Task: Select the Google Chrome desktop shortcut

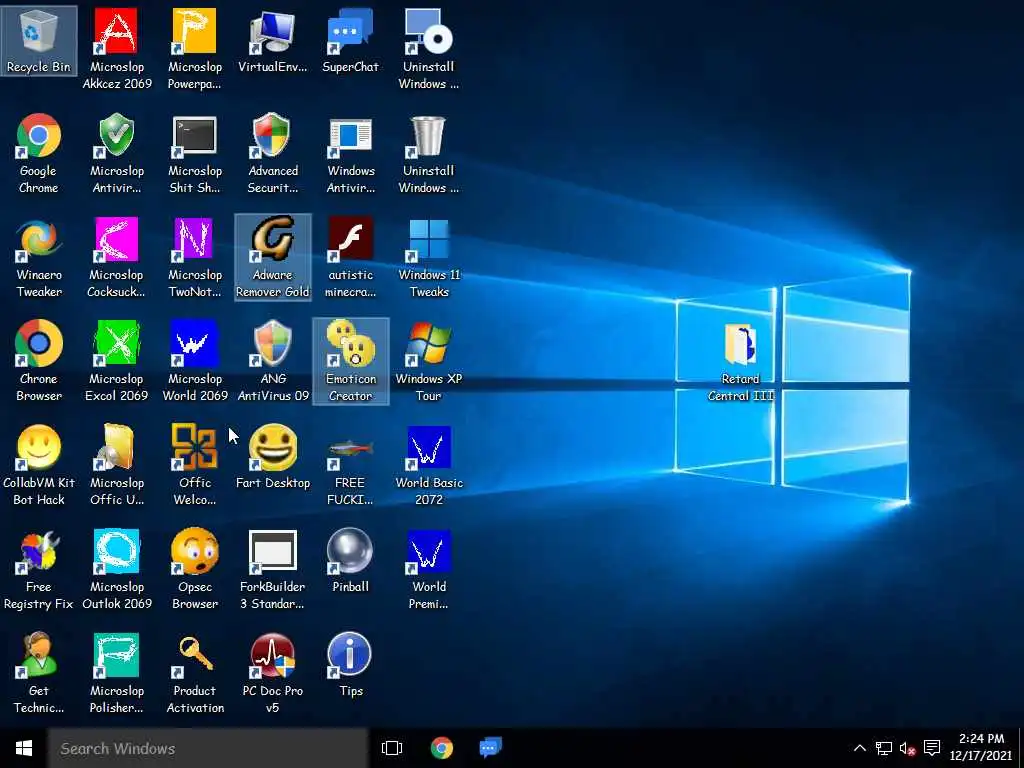Action: pos(39,153)
